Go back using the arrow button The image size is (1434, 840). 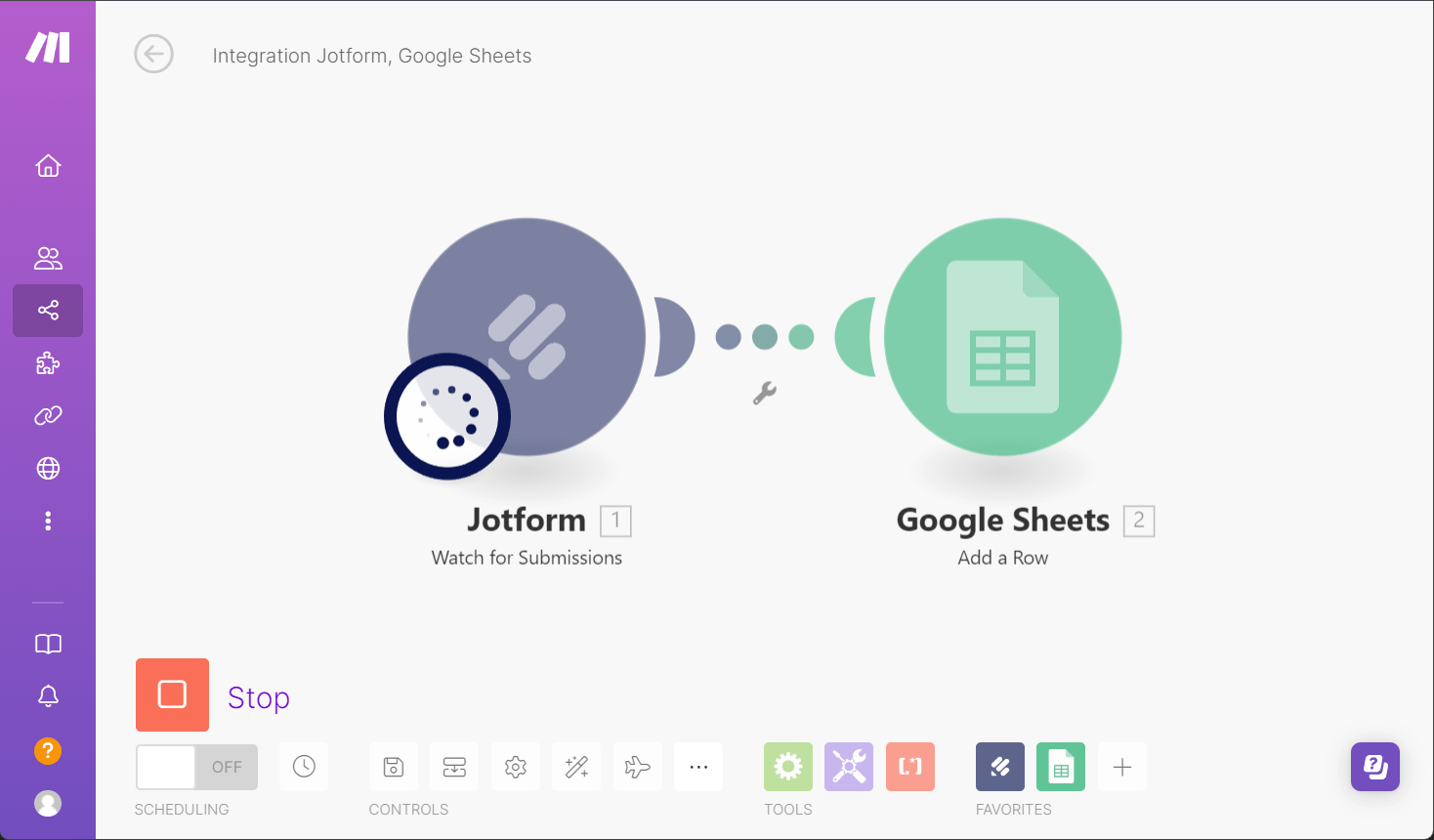(x=153, y=55)
